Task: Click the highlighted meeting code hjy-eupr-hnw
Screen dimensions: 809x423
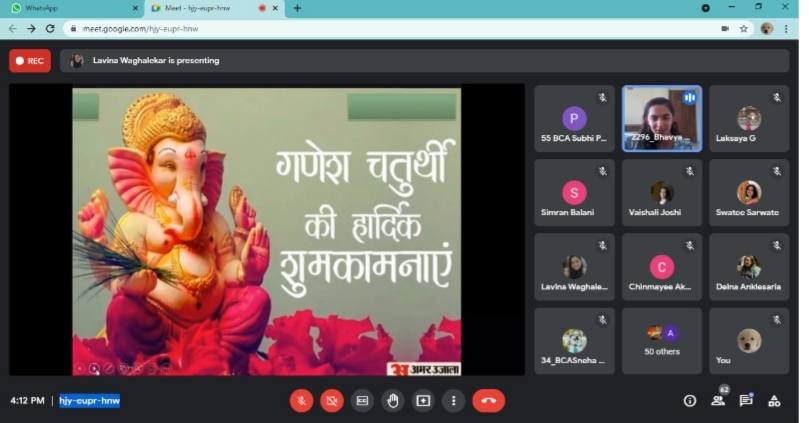Action: click(89, 401)
